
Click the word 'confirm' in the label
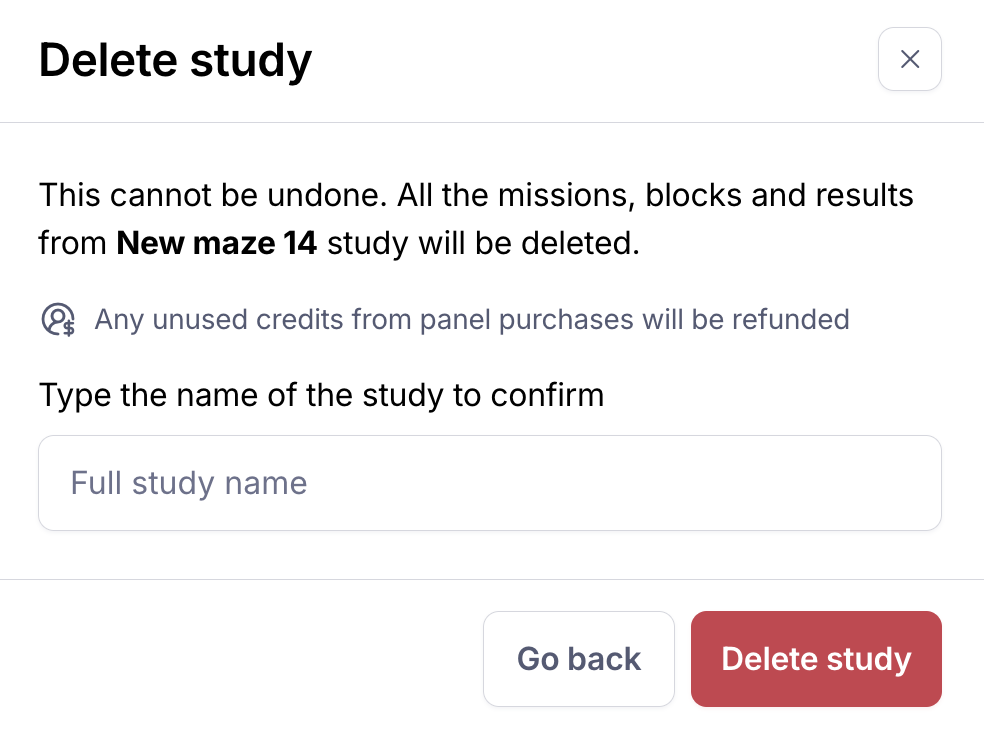point(547,395)
